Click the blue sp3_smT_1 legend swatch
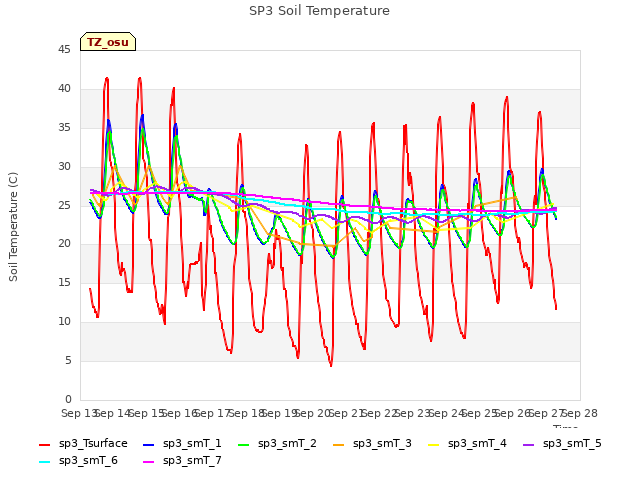The image size is (640, 480). (x=149, y=444)
